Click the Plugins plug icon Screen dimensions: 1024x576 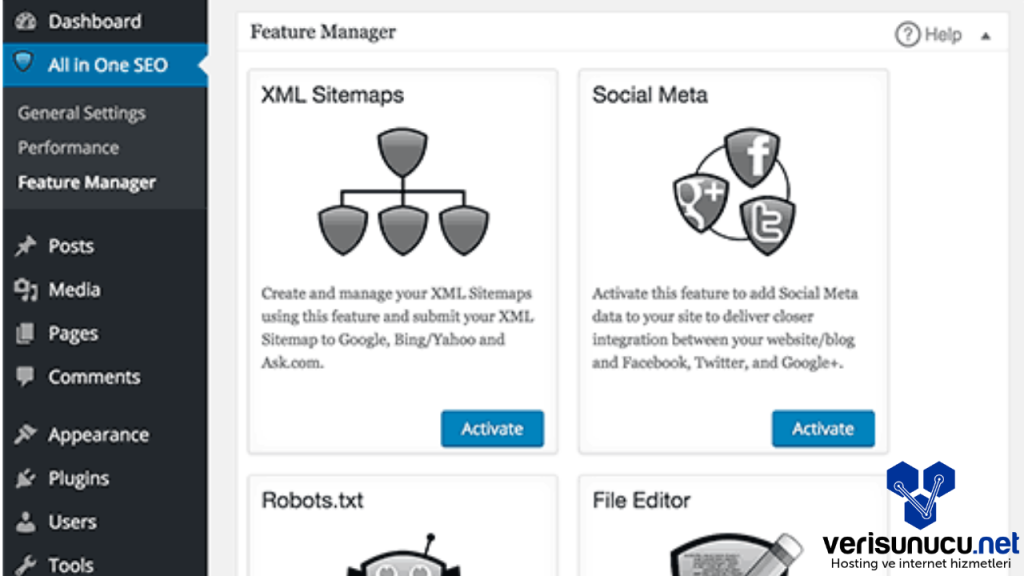(25, 479)
